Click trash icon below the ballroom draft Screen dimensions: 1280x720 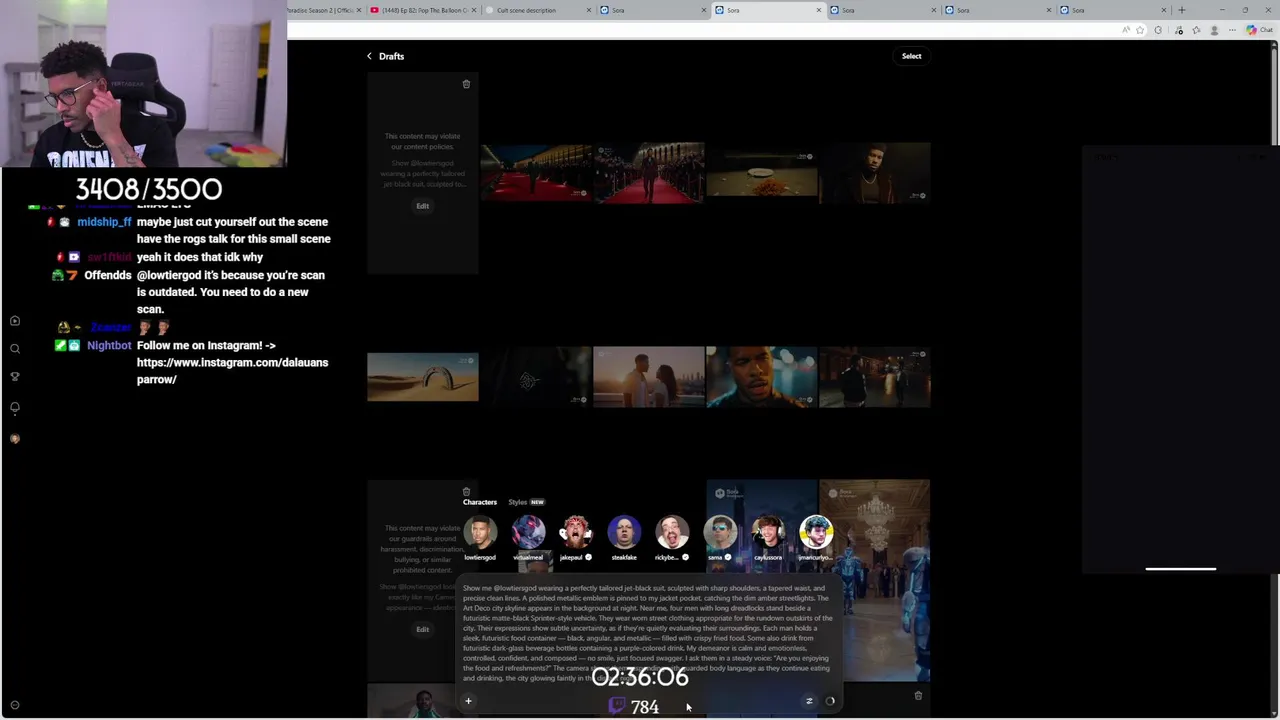(x=918, y=695)
